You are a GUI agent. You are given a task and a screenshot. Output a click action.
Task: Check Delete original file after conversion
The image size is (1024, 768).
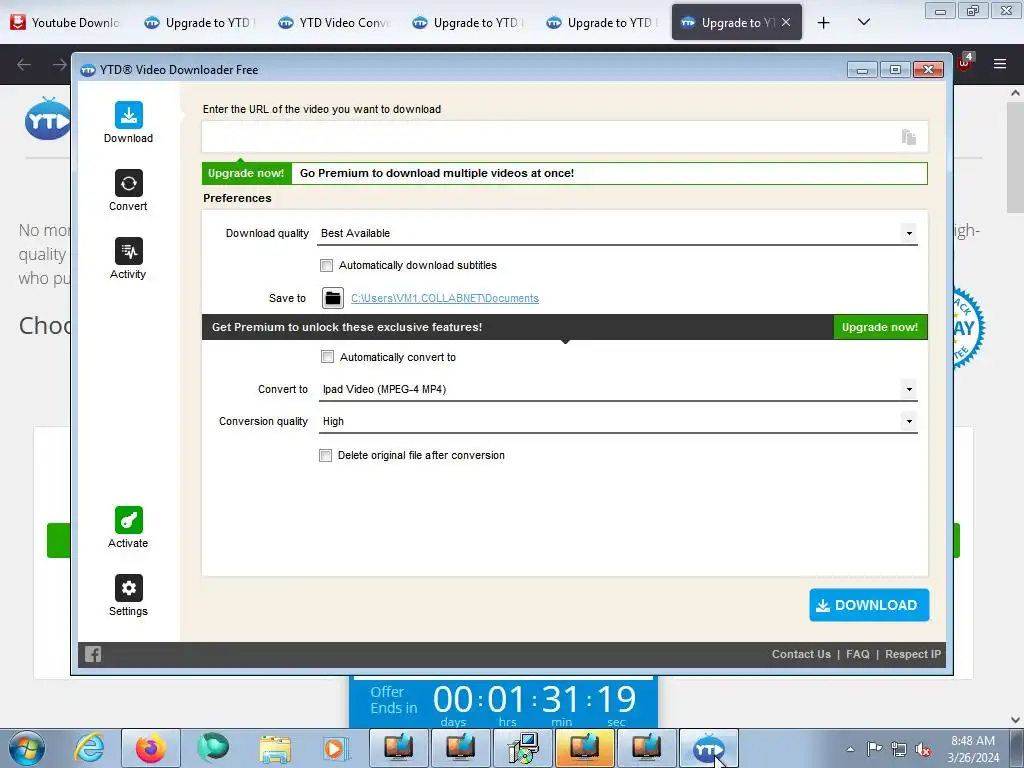[x=325, y=455]
